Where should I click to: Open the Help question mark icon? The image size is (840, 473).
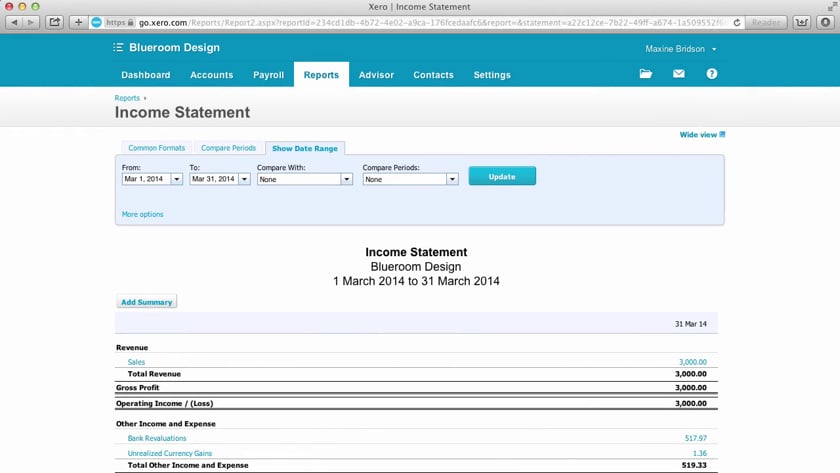(711, 74)
